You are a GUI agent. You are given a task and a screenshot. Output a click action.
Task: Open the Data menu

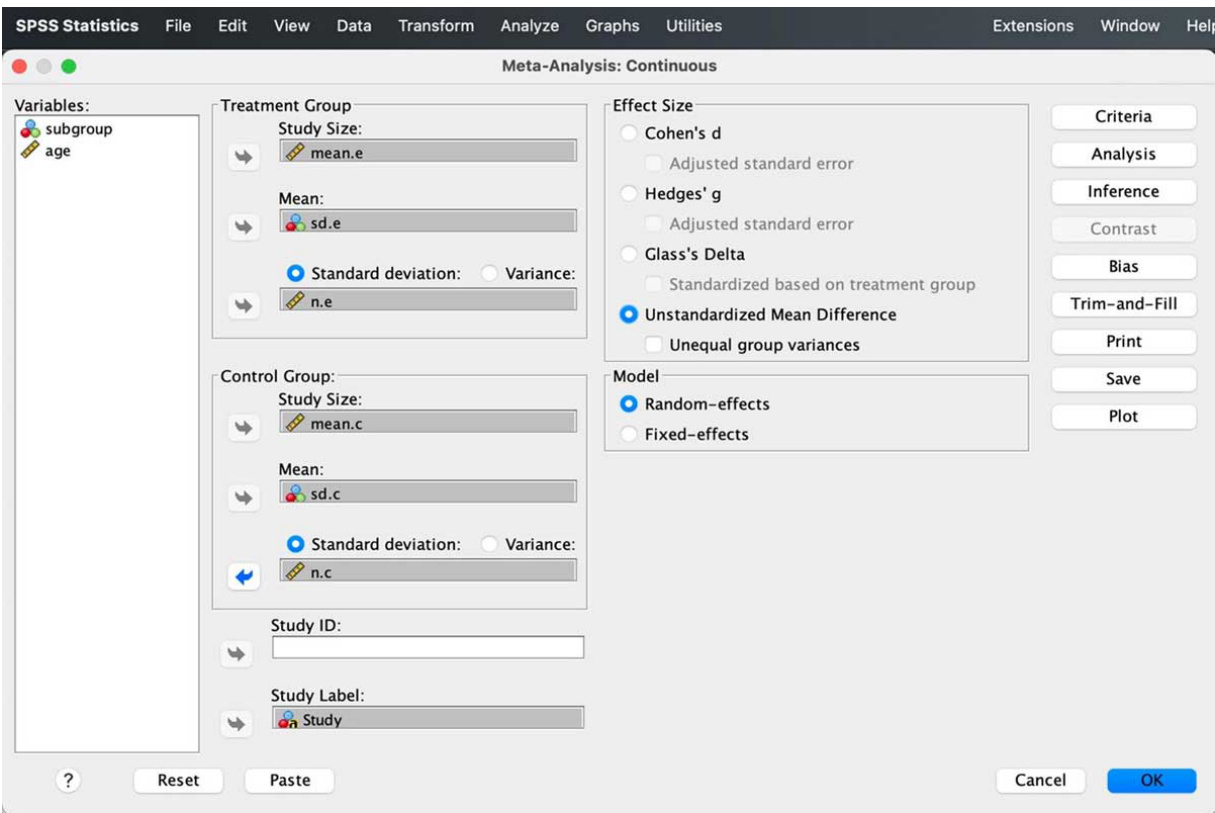pyautogui.click(x=354, y=26)
